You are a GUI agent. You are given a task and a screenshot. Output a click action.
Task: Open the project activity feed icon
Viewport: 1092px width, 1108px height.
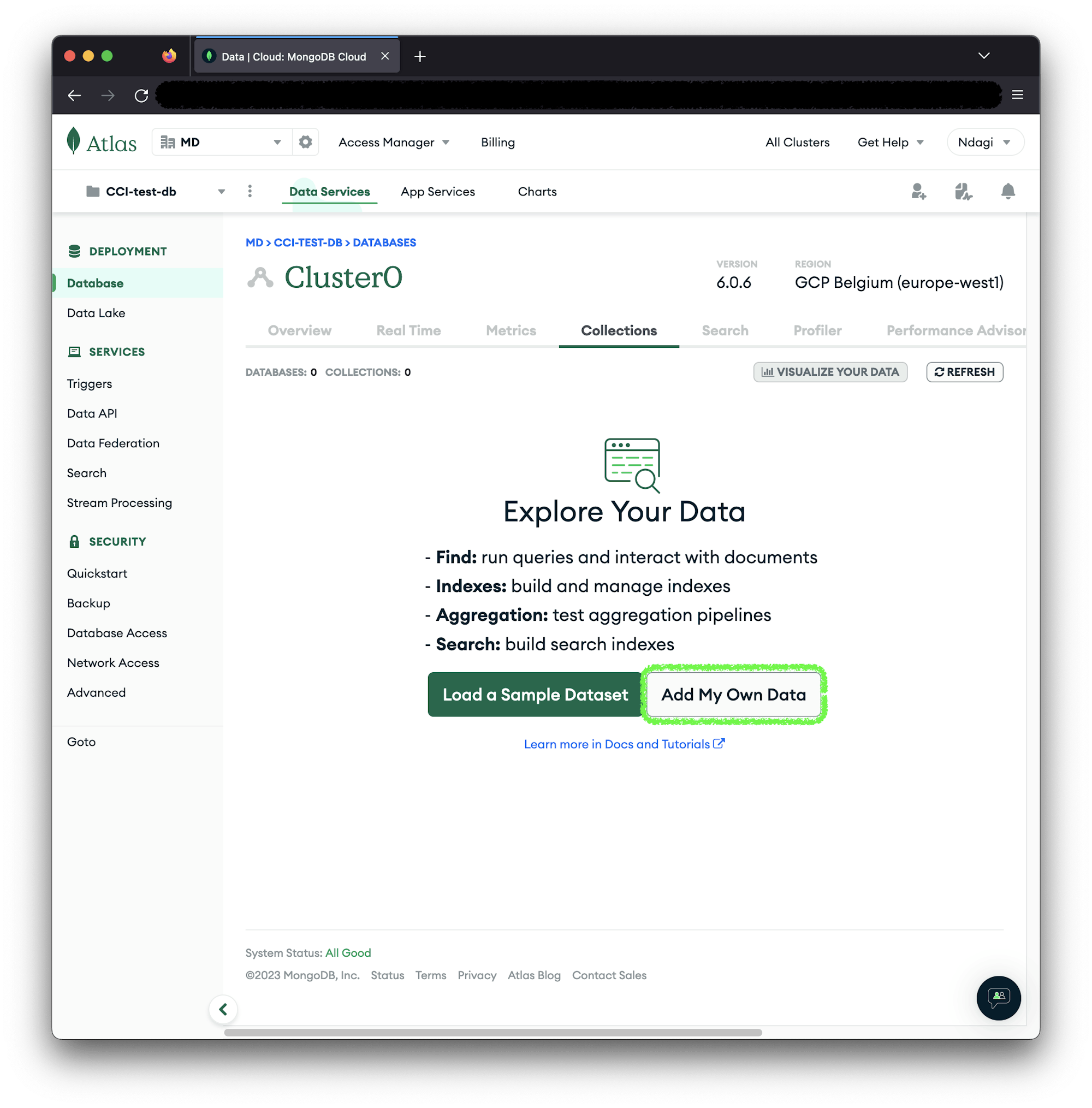click(963, 192)
